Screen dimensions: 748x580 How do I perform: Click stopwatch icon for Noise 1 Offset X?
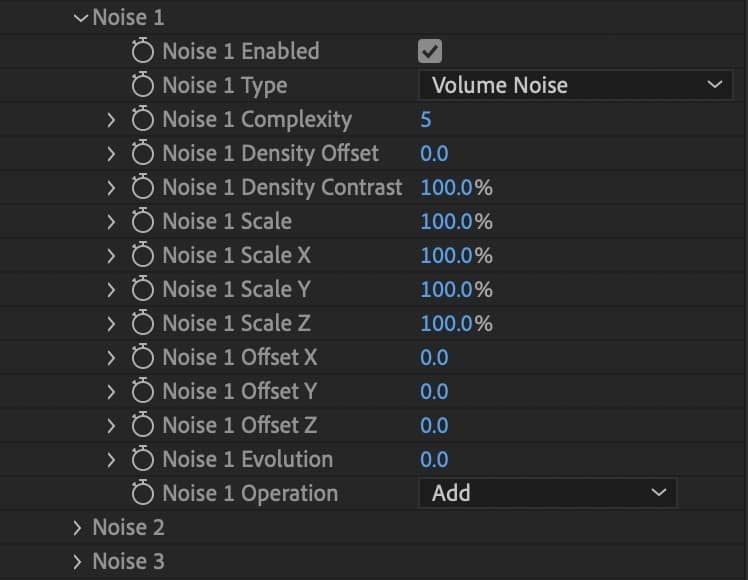144,357
